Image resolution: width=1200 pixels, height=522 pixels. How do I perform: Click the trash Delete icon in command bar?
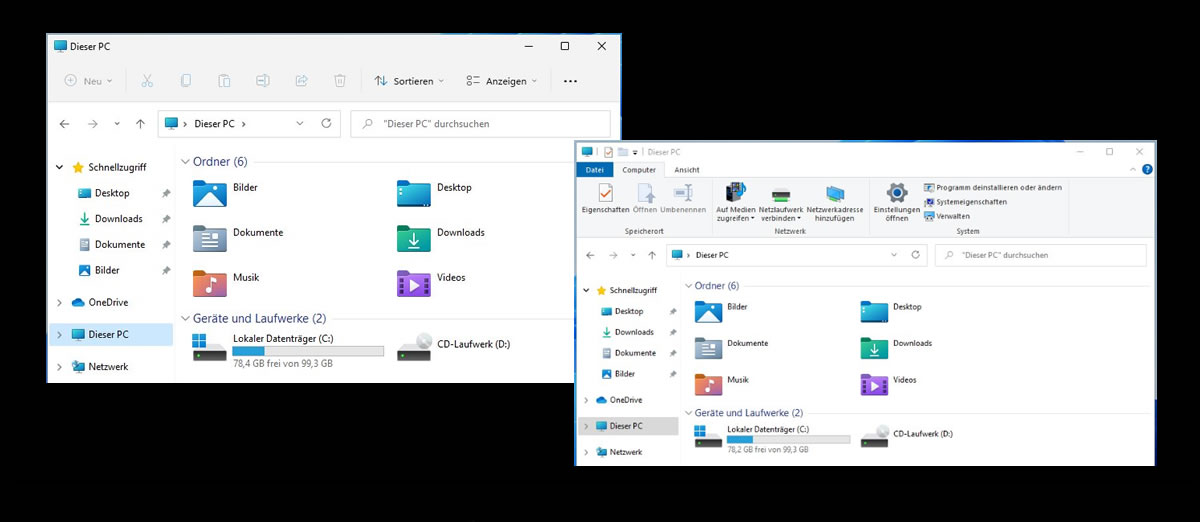pos(340,81)
